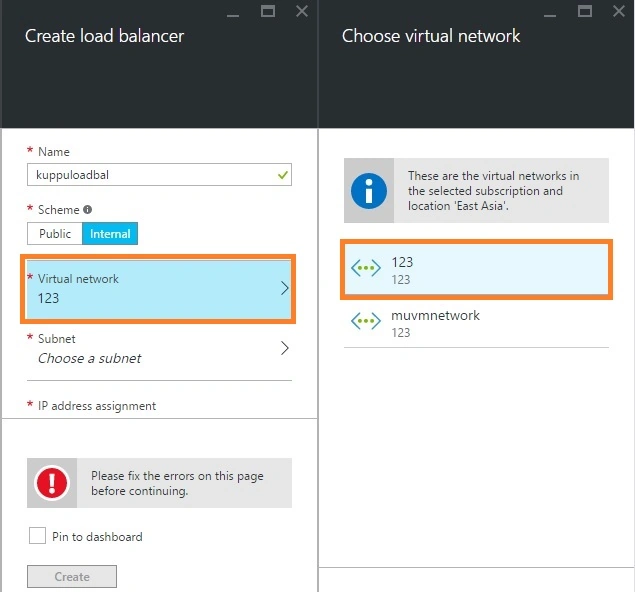Click the Subnet field label
The width and height of the screenshot is (635, 592).
56,339
